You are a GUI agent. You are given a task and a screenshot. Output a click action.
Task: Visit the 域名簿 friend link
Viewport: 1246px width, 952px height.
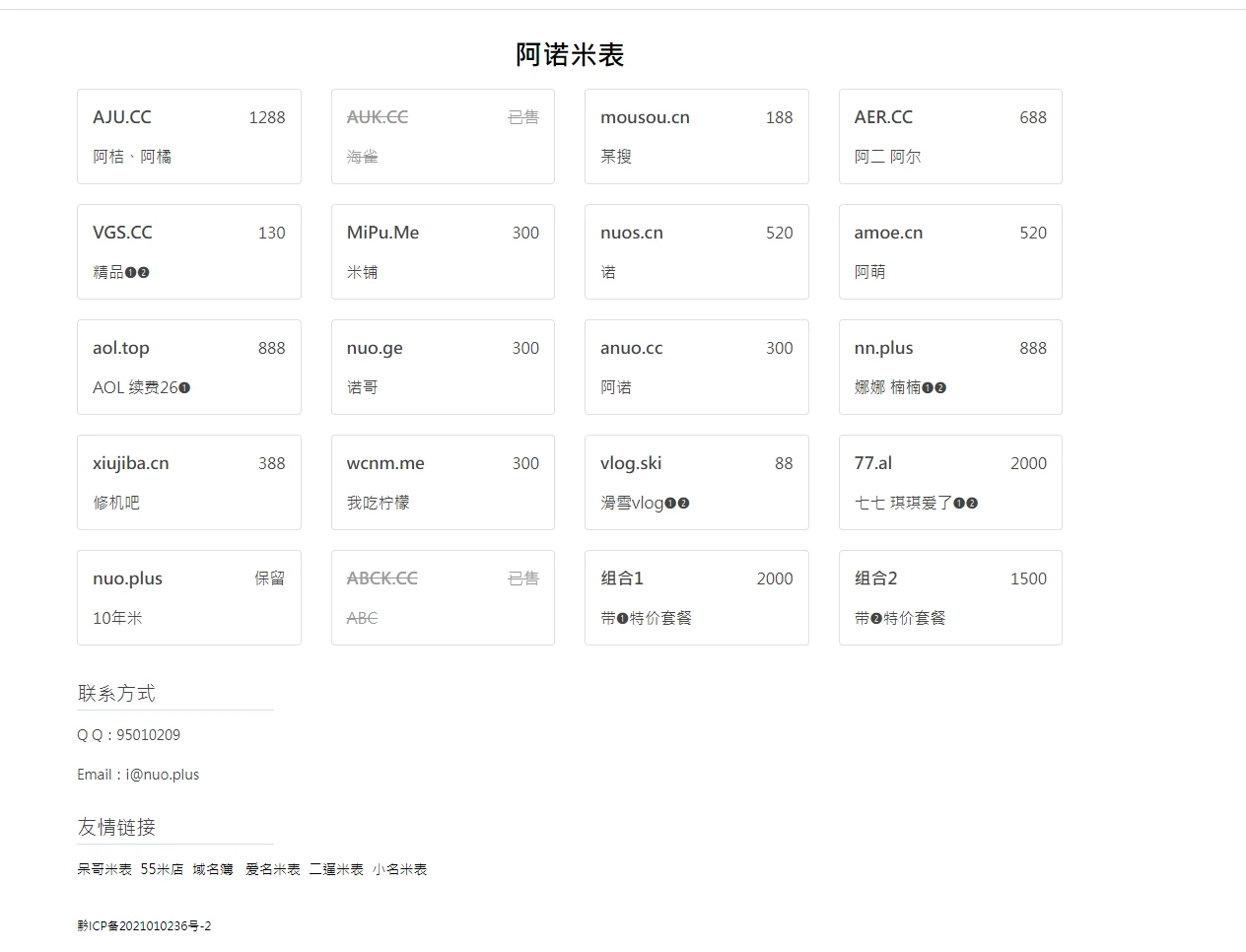pos(213,869)
